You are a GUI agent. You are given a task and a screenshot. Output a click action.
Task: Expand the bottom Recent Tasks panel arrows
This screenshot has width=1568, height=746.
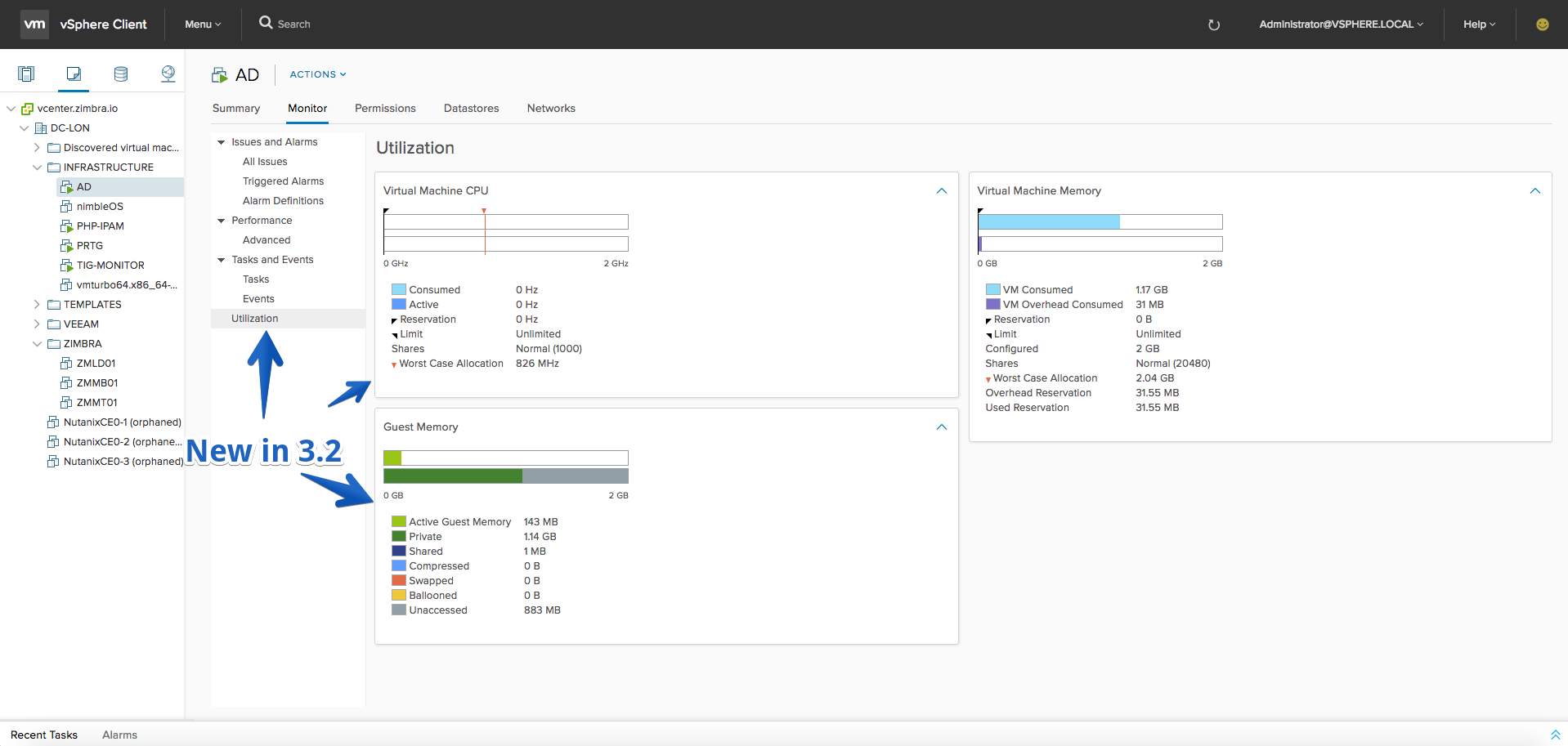click(1555, 735)
